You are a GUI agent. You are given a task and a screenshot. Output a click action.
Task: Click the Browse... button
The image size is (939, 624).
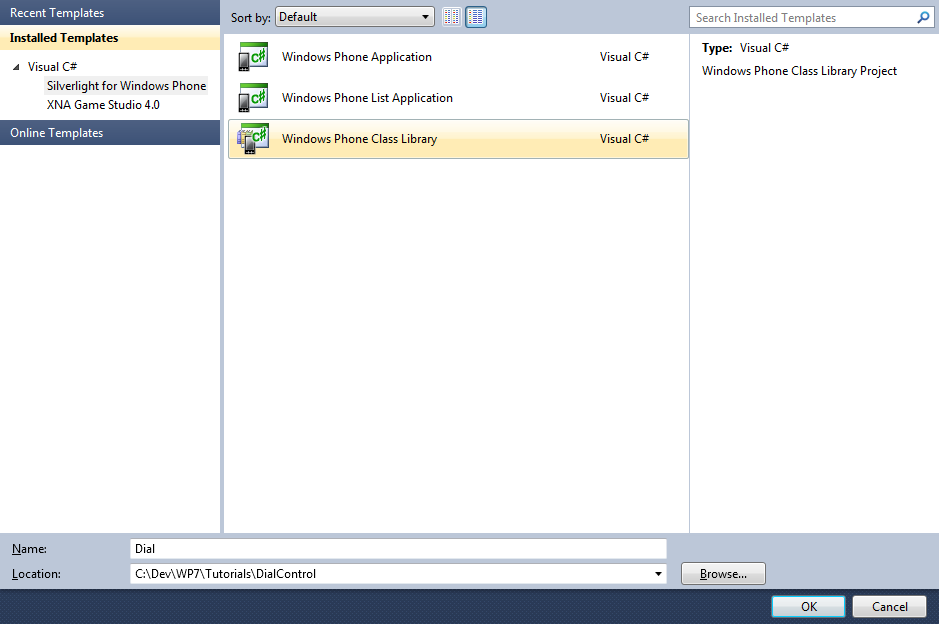point(723,574)
